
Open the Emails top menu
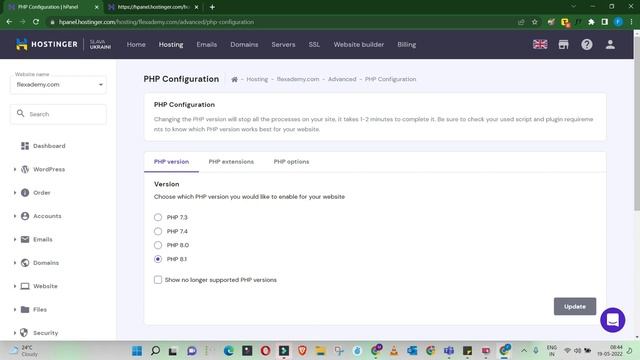pyautogui.click(x=207, y=44)
